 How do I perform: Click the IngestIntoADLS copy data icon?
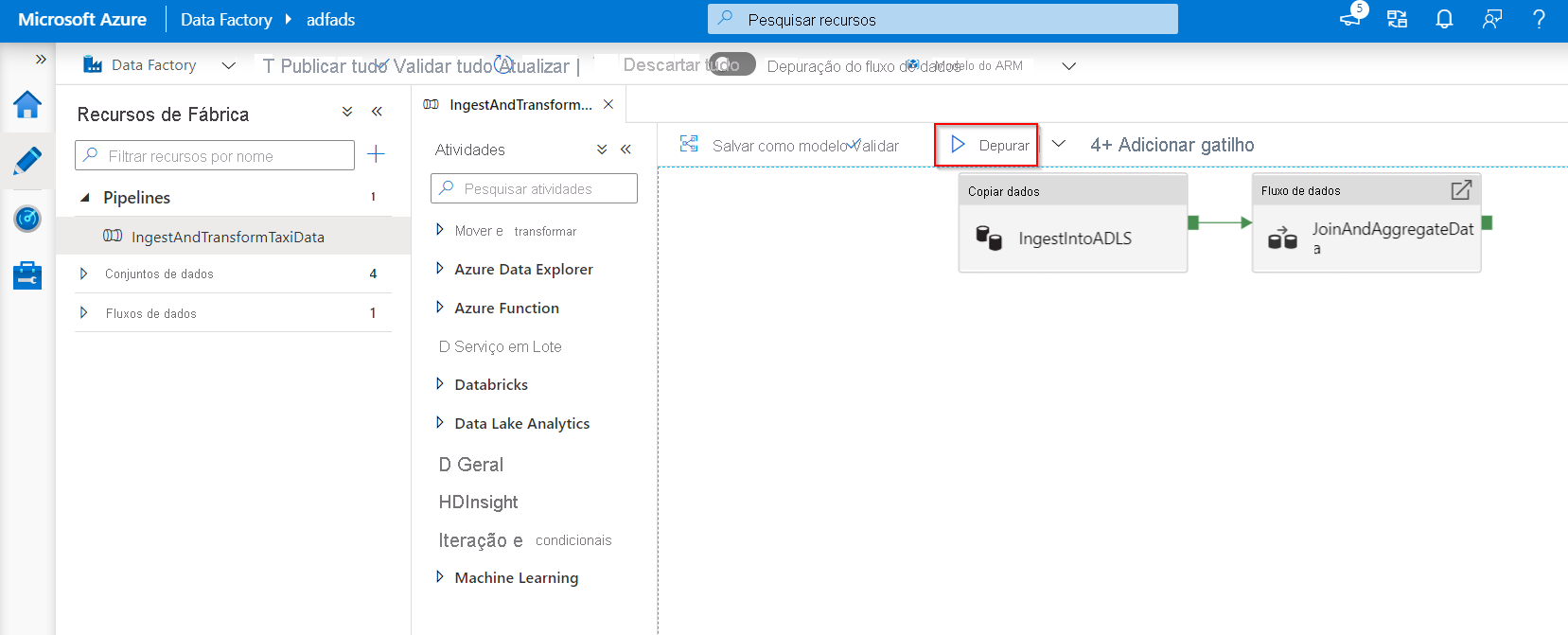click(989, 238)
